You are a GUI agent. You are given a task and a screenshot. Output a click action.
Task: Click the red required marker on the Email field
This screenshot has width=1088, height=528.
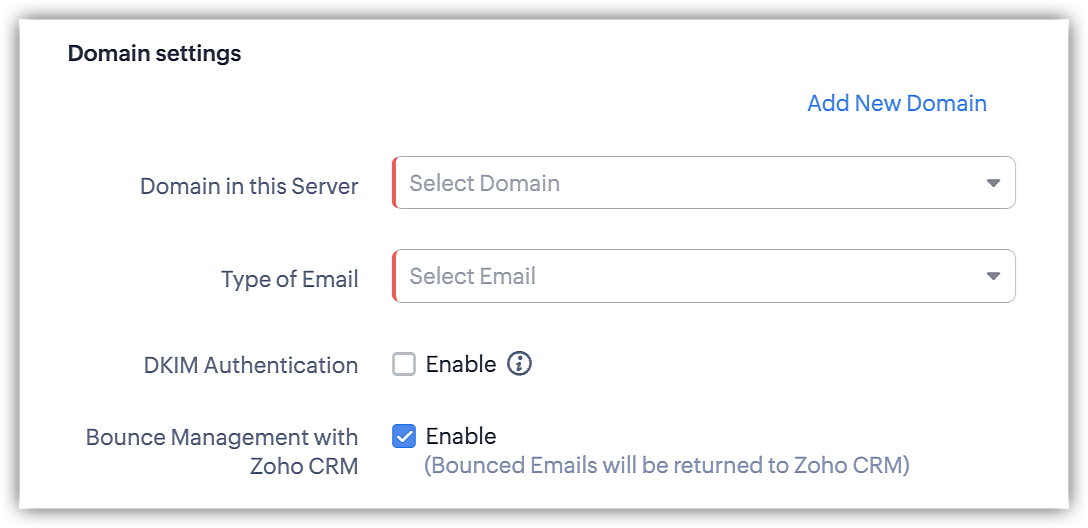pyautogui.click(x=395, y=276)
